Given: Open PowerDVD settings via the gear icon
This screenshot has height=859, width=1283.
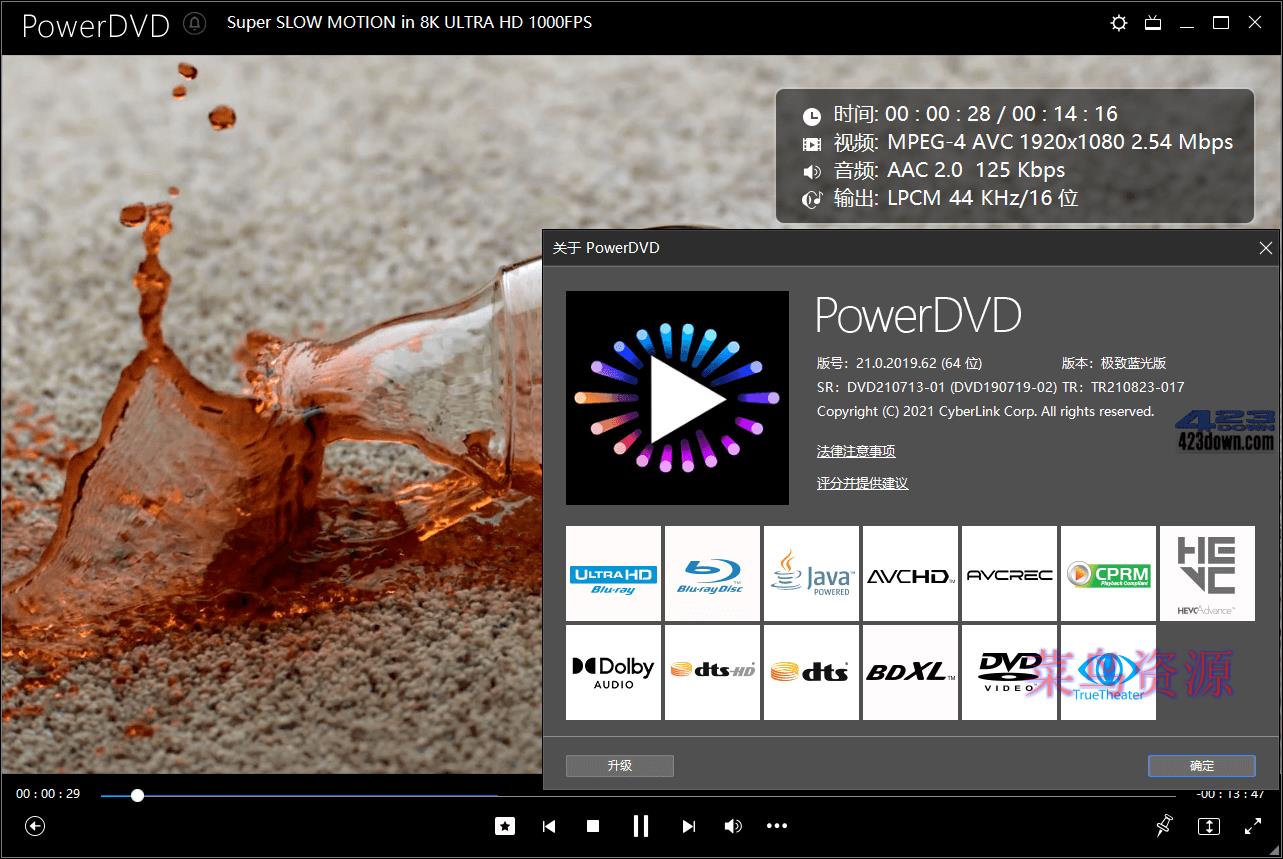Looking at the screenshot, I should (1117, 22).
